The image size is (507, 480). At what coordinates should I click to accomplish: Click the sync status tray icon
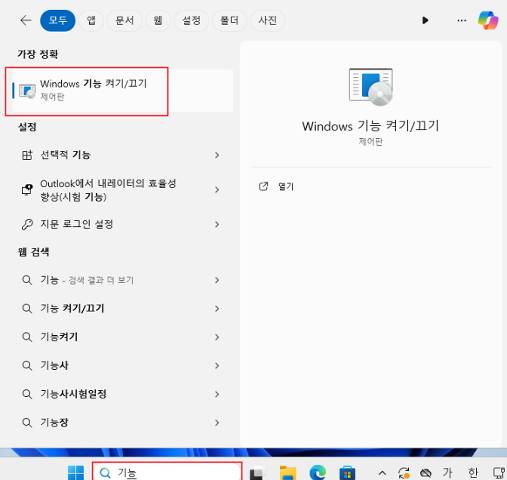(x=404, y=473)
